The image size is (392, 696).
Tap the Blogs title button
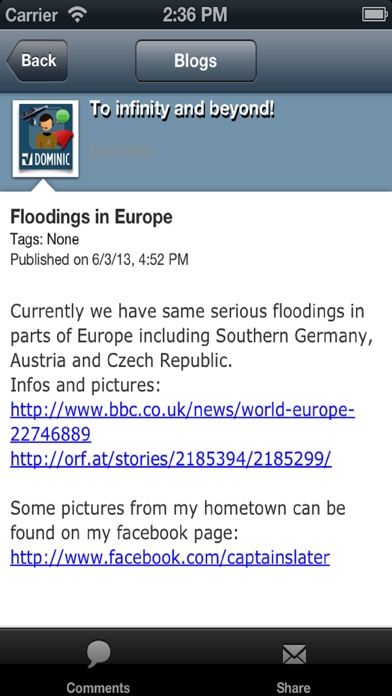196,60
